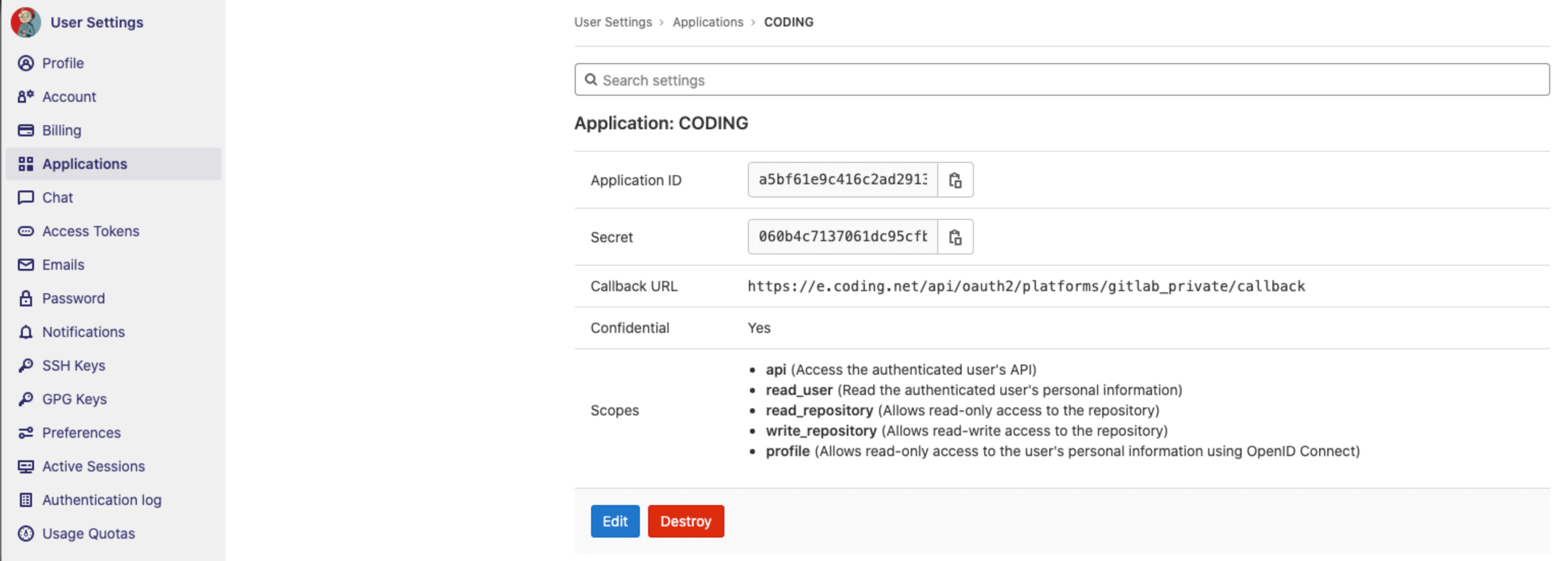Click the User Settings breadcrumb link
Screen dimensions: 1568x561
[x=612, y=22]
